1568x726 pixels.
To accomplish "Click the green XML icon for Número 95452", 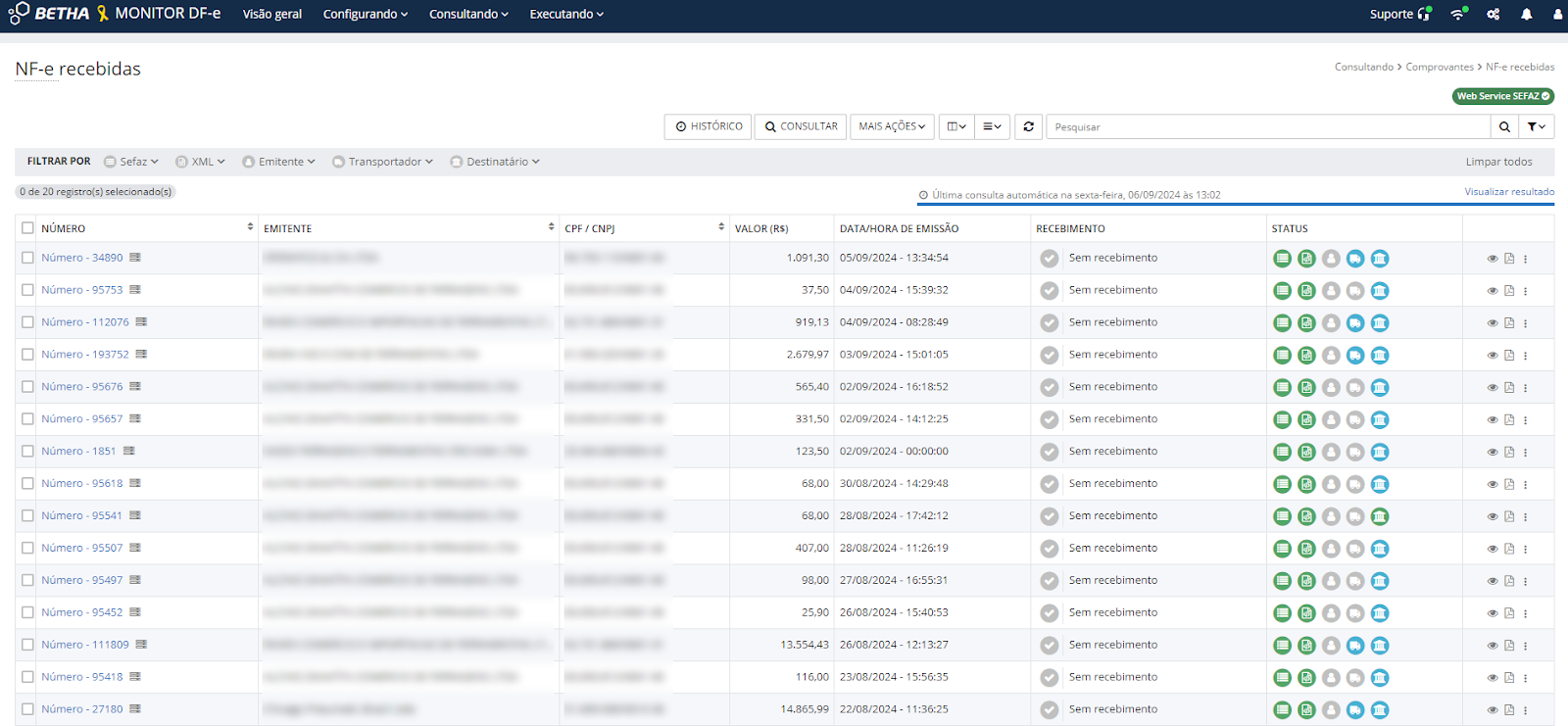I will 1306,613.
